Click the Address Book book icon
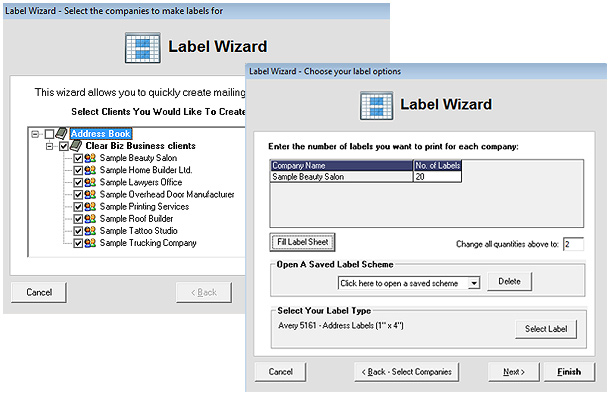Image resolution: width=610 pixels, height=396 pixels. 61,133
